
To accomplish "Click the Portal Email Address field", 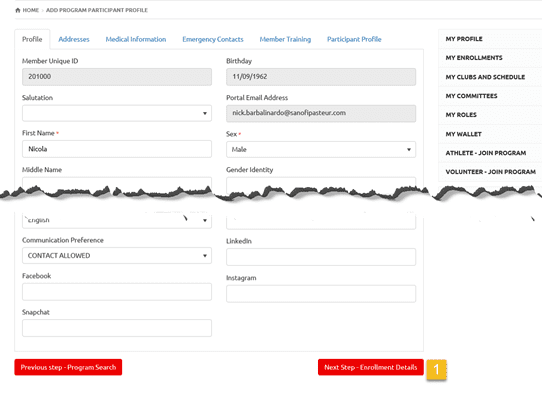I will 321,113.
